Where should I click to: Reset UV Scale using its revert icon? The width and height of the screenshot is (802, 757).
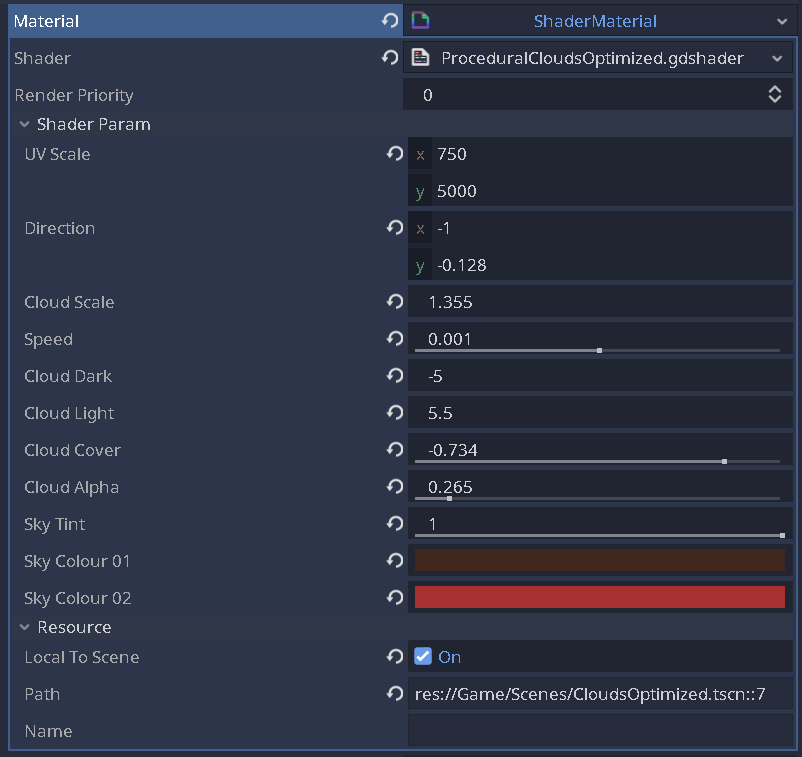tap(395, 154)
